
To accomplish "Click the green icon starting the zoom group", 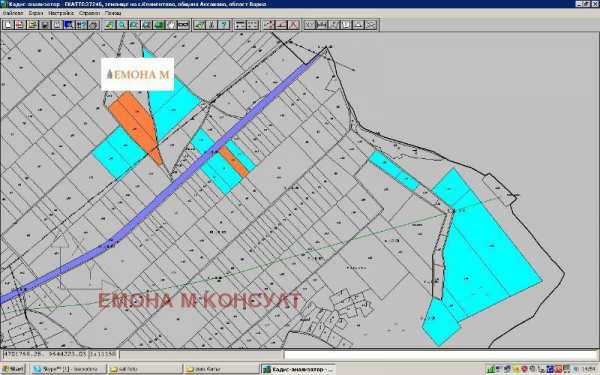I will (x=110, y=25).
